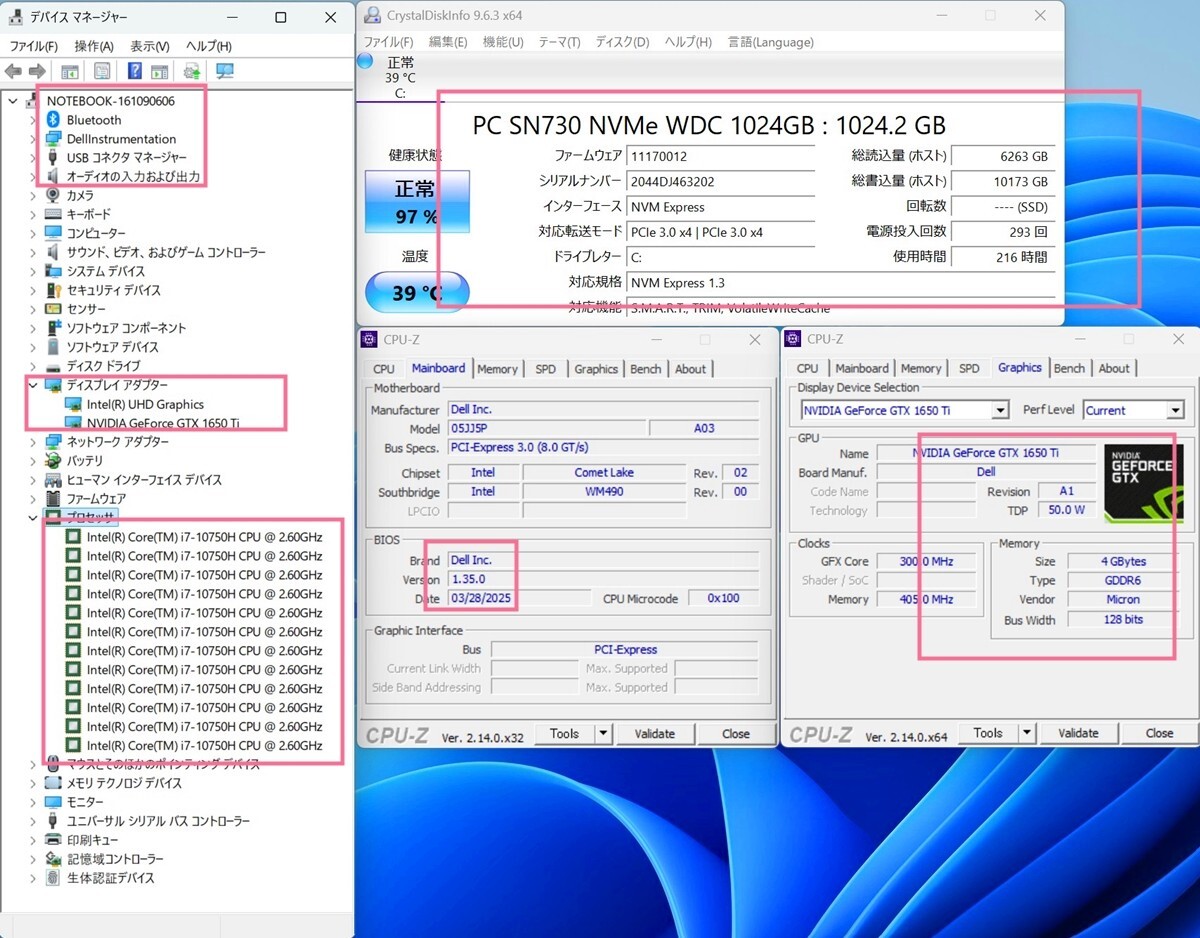This screenshot has height=938, width=1200.
Task: Select the コンピューター monitor icon
Action: 53,233
